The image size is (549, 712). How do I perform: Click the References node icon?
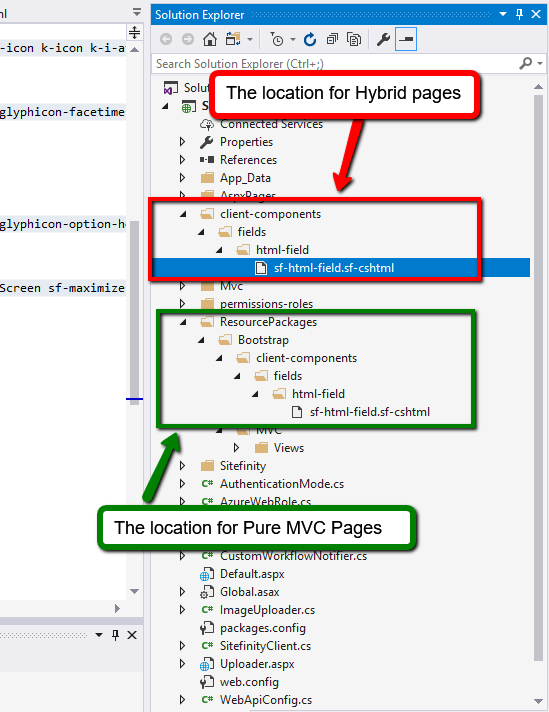point(207,160)
